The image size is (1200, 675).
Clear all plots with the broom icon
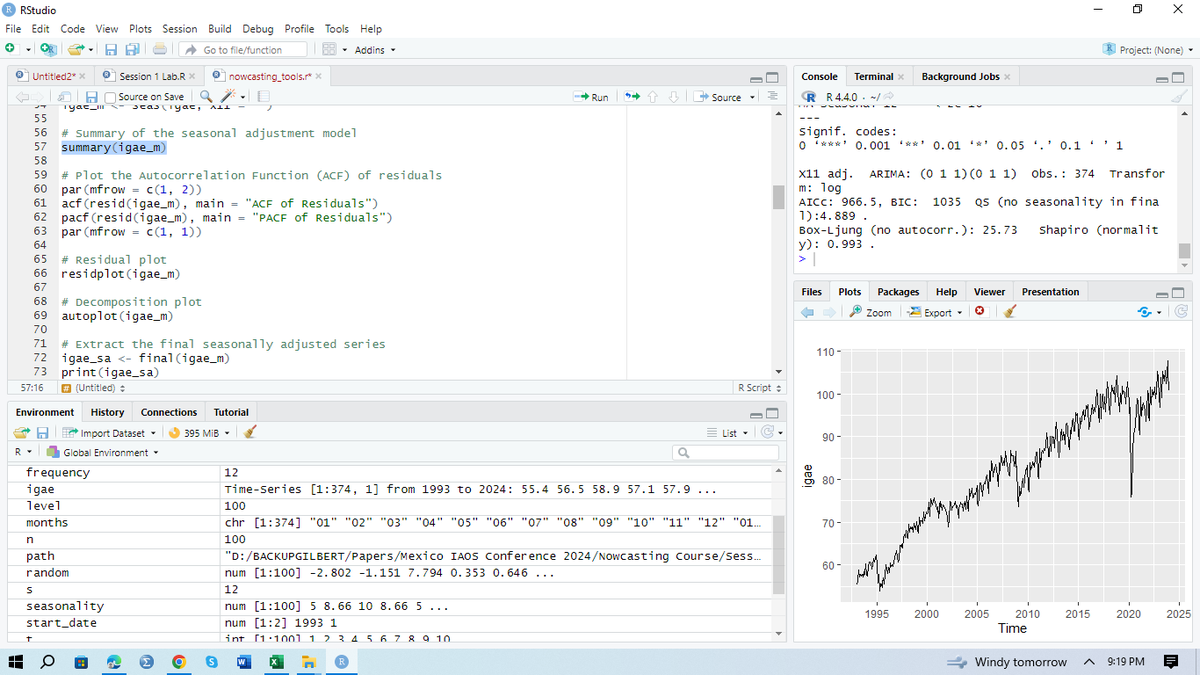point(1011,313)
